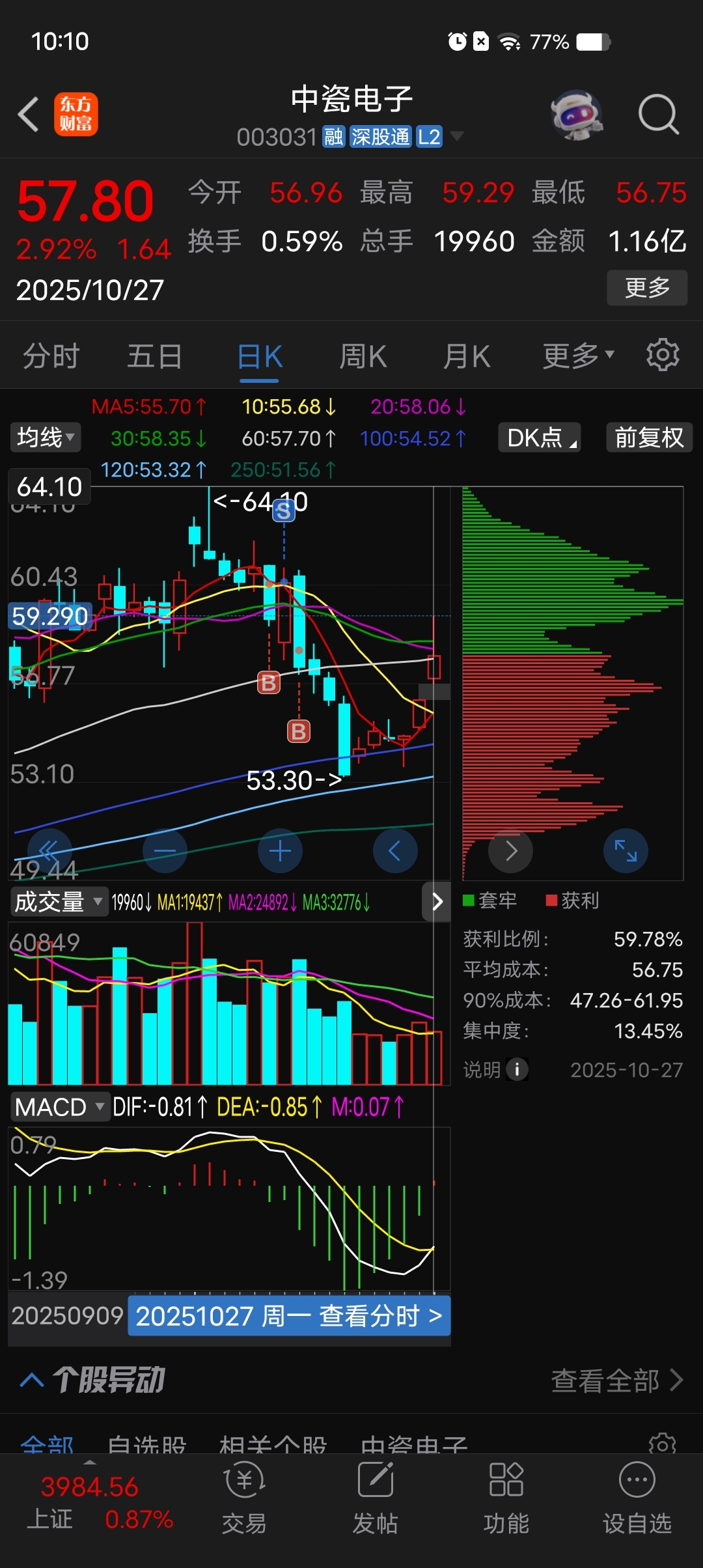Screen dimensions: 703x1568
Task: Tap the DIF:-0.81 value
Action: click(160, 1106)
